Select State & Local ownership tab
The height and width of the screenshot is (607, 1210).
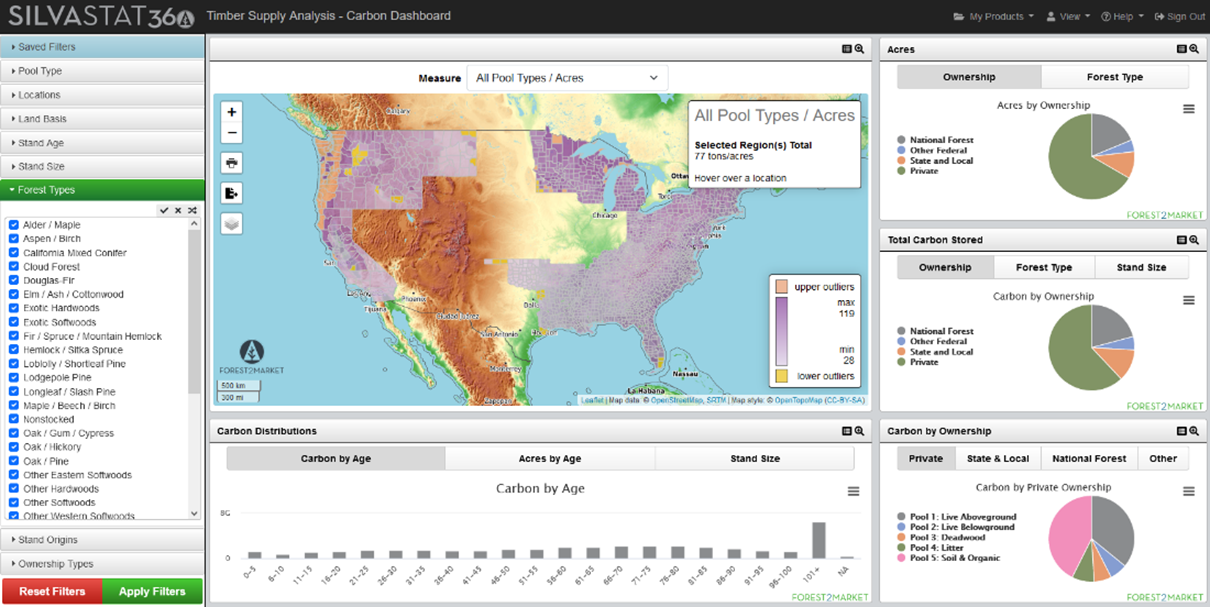point(997,459)
